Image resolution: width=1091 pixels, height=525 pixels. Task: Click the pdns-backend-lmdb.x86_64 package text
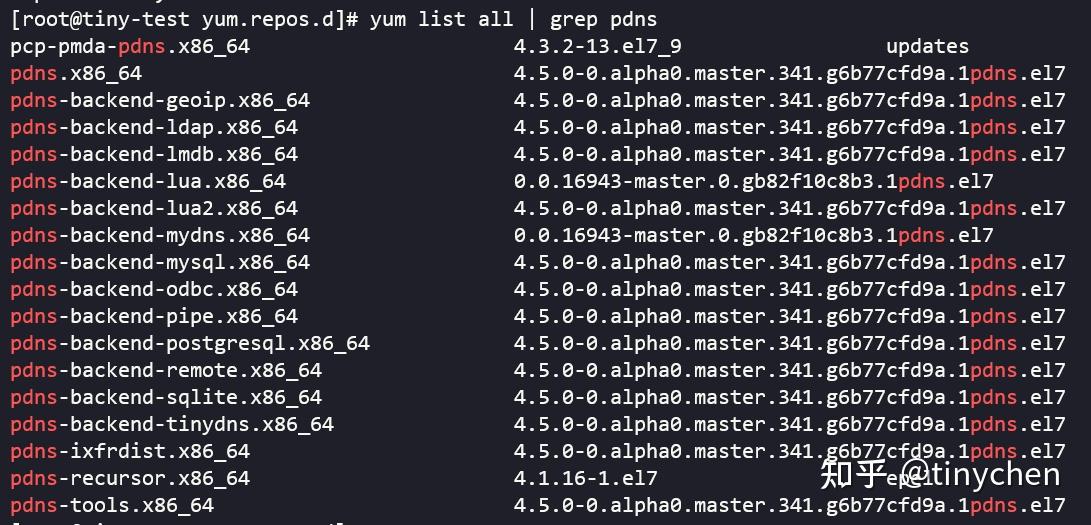coord(154,155)
